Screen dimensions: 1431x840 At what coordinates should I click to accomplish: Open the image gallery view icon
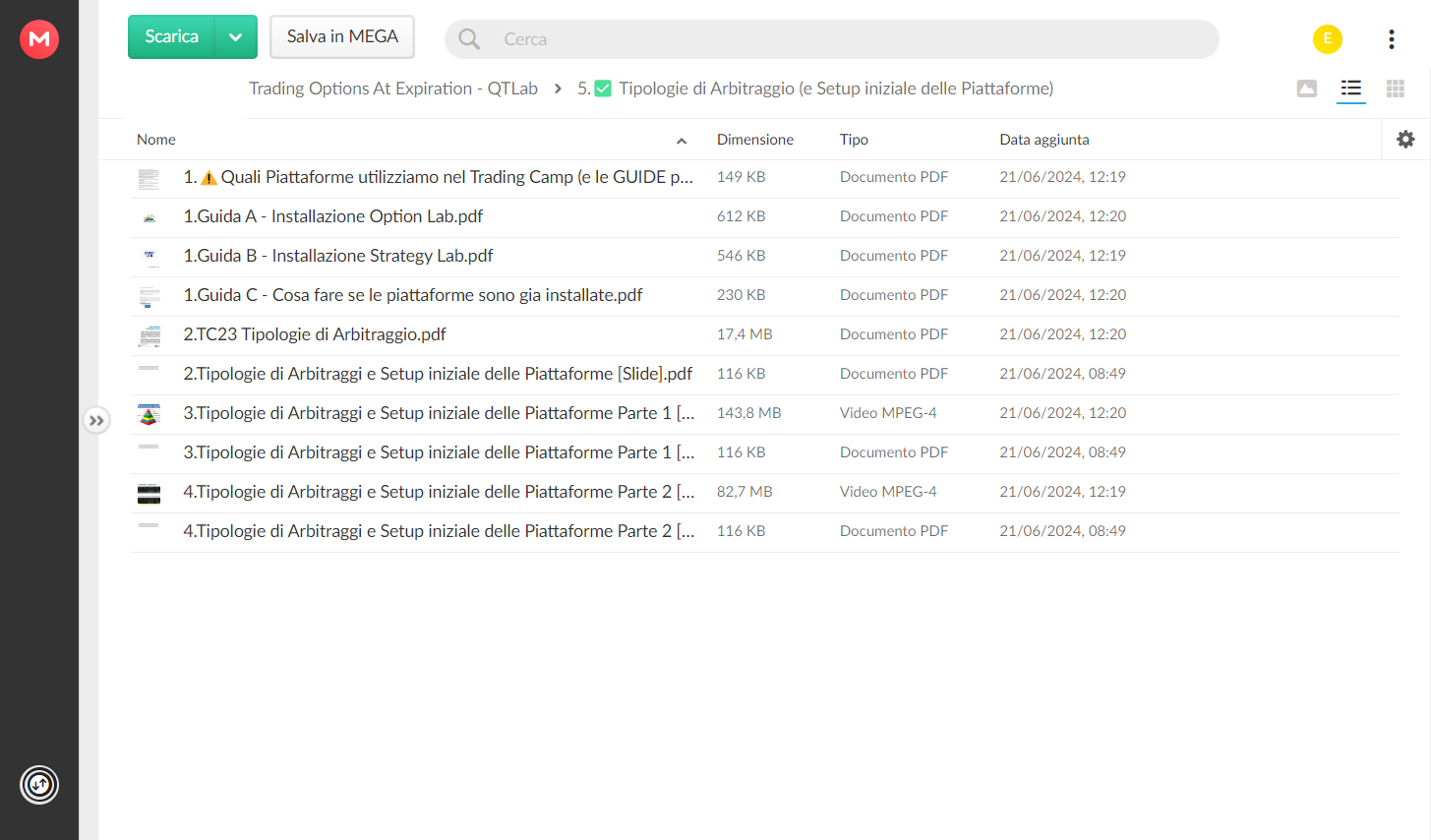point(1307,89)
